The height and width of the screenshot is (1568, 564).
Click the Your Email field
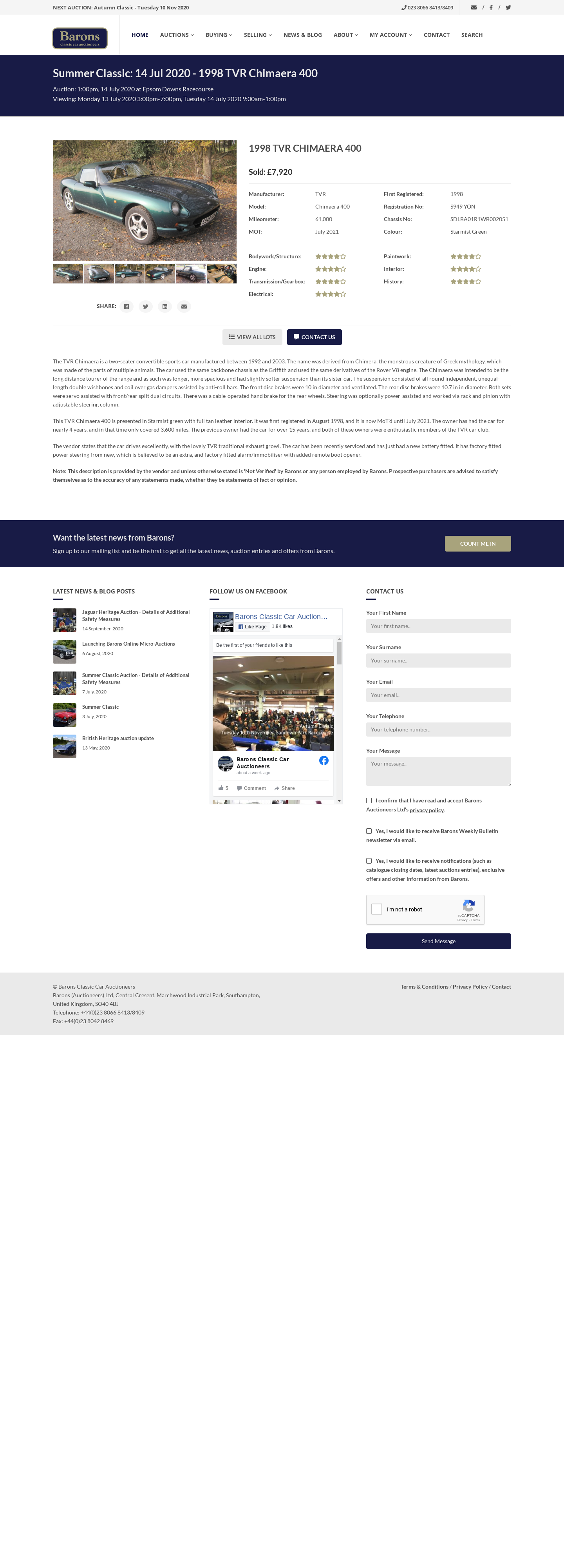click(x=438, y=695)
